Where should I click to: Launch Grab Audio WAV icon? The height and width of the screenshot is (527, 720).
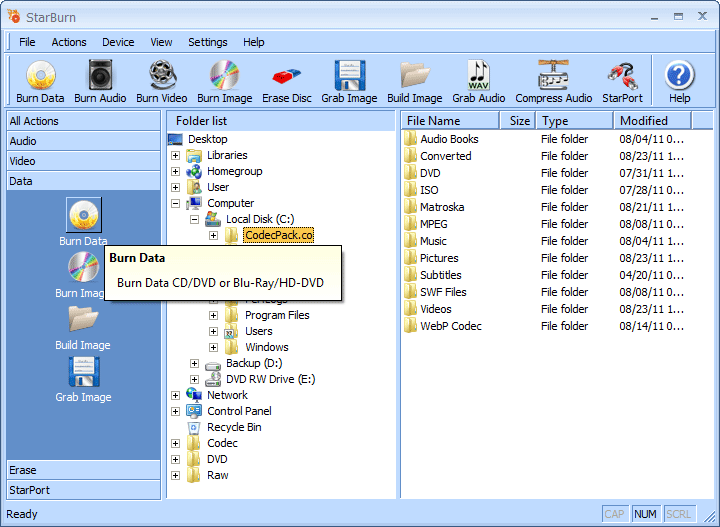pos(478,75)
